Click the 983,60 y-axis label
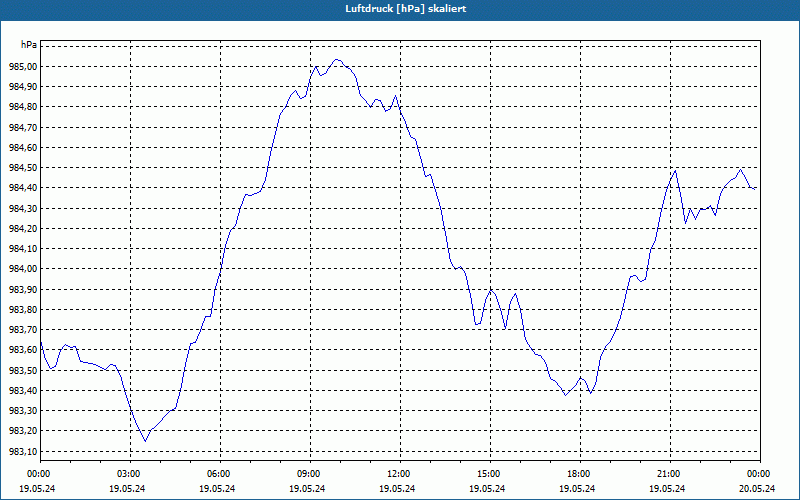Viewport: 800px width, 500px height. click(23, 350)
